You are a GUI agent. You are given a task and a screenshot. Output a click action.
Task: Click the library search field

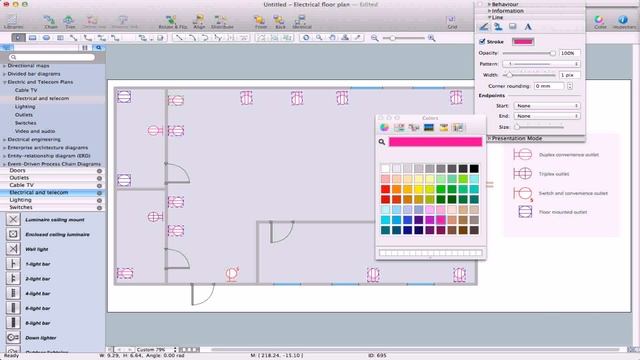(52, 57)
